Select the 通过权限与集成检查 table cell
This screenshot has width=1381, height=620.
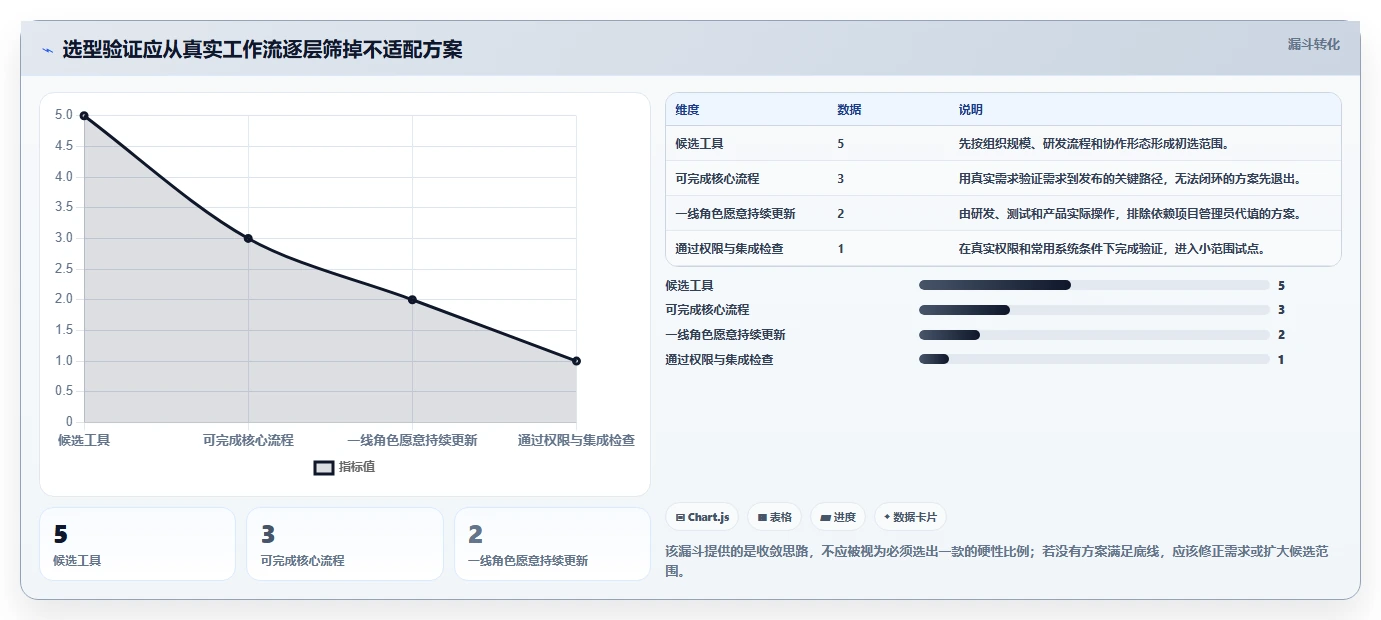[729, 249]
